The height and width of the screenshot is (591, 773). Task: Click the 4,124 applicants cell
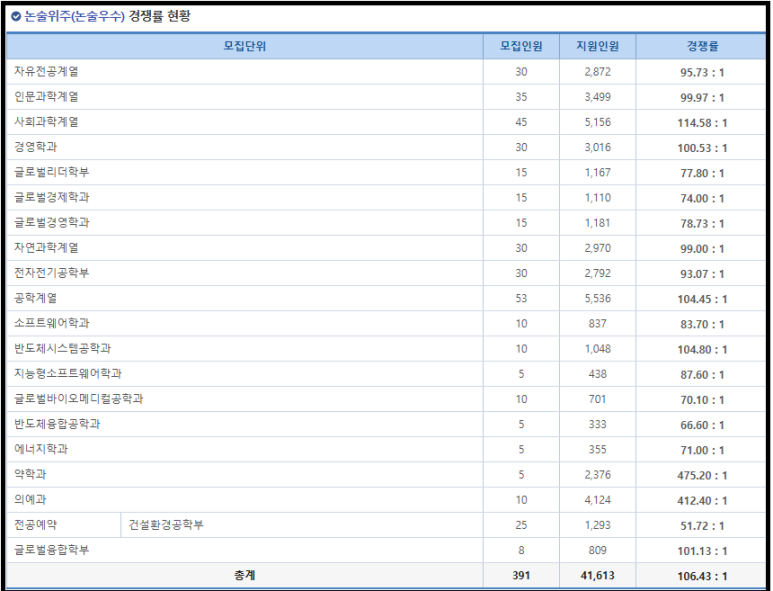[x=597, y=499]
